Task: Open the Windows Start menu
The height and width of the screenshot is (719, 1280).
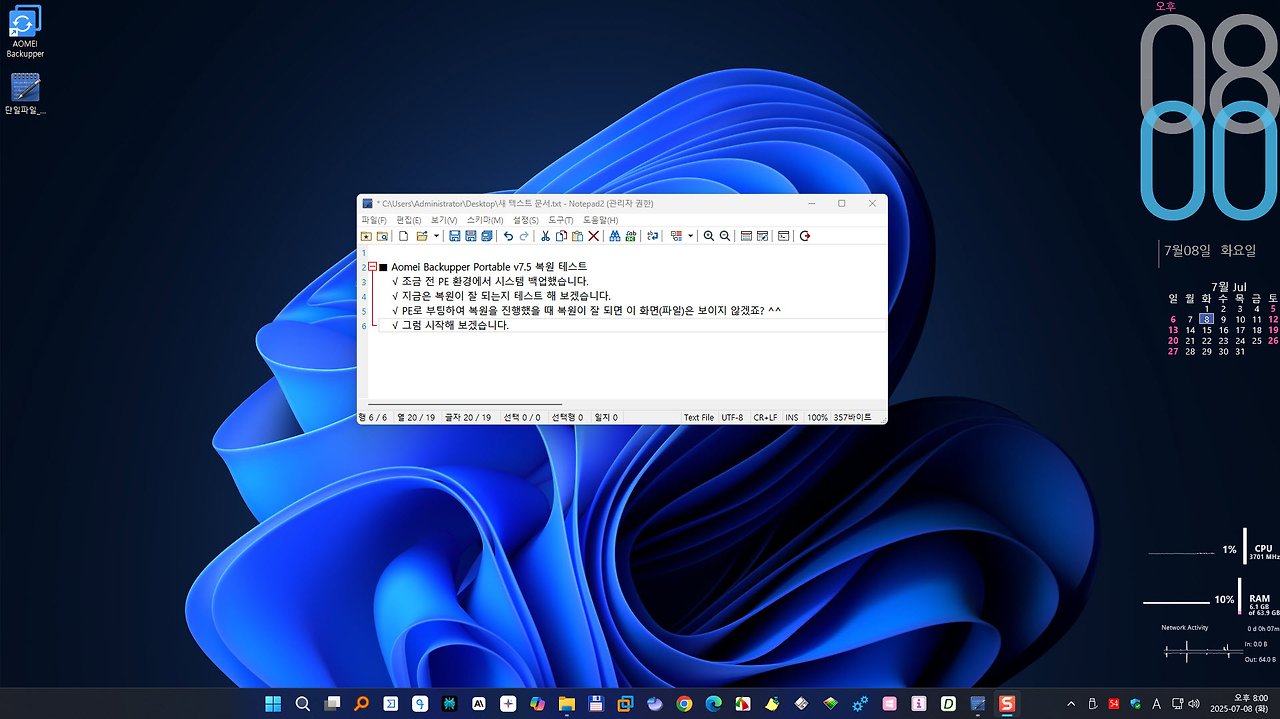Action: [x=273, y=704]
